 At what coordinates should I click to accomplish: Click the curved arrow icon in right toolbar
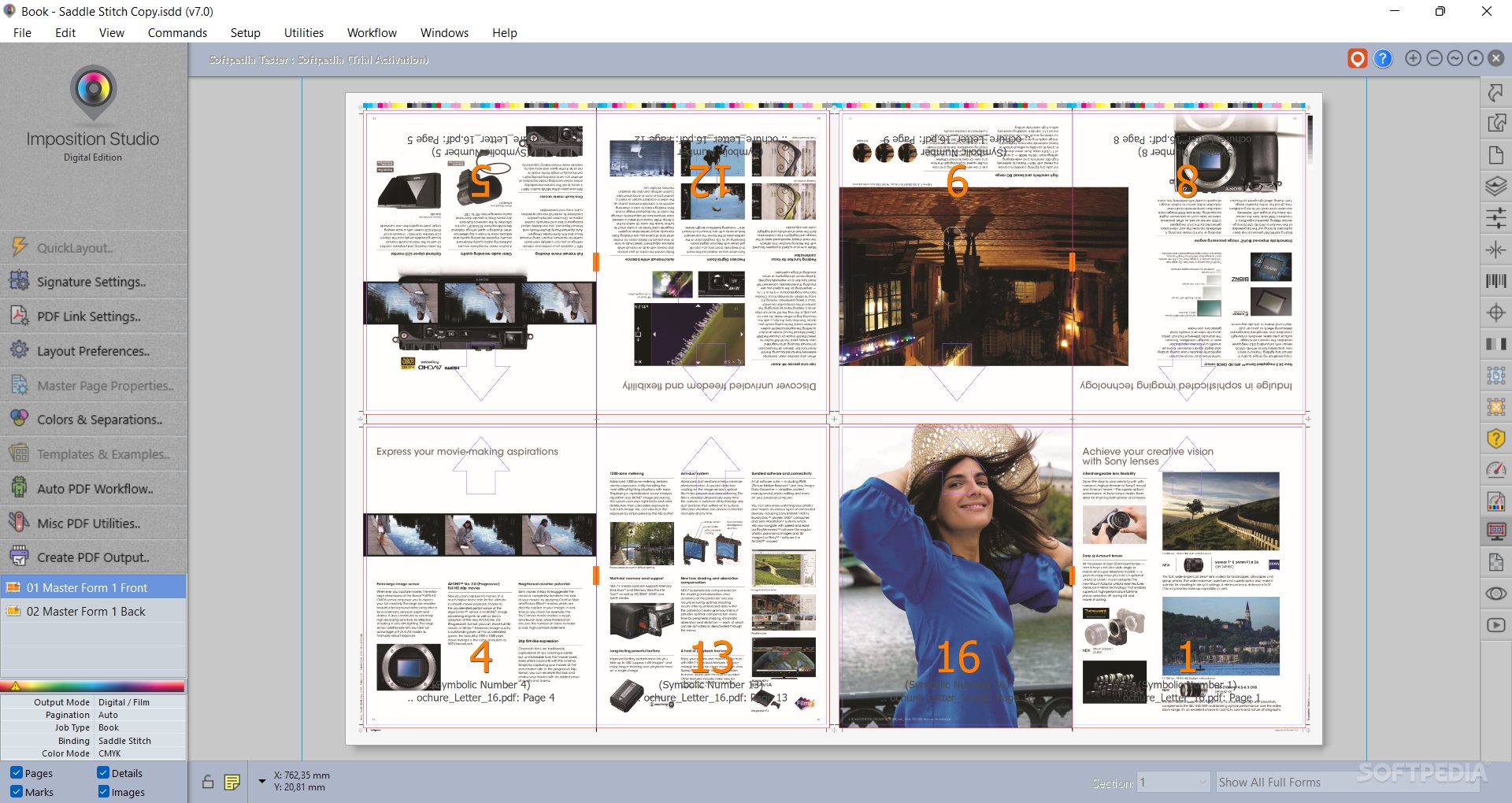coord(1495,92)
